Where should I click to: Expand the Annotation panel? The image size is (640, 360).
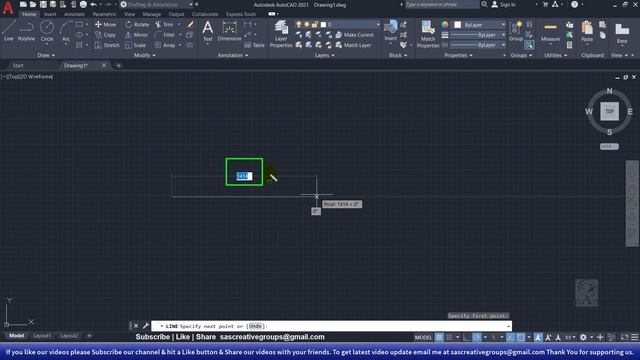tap(233, 55)
